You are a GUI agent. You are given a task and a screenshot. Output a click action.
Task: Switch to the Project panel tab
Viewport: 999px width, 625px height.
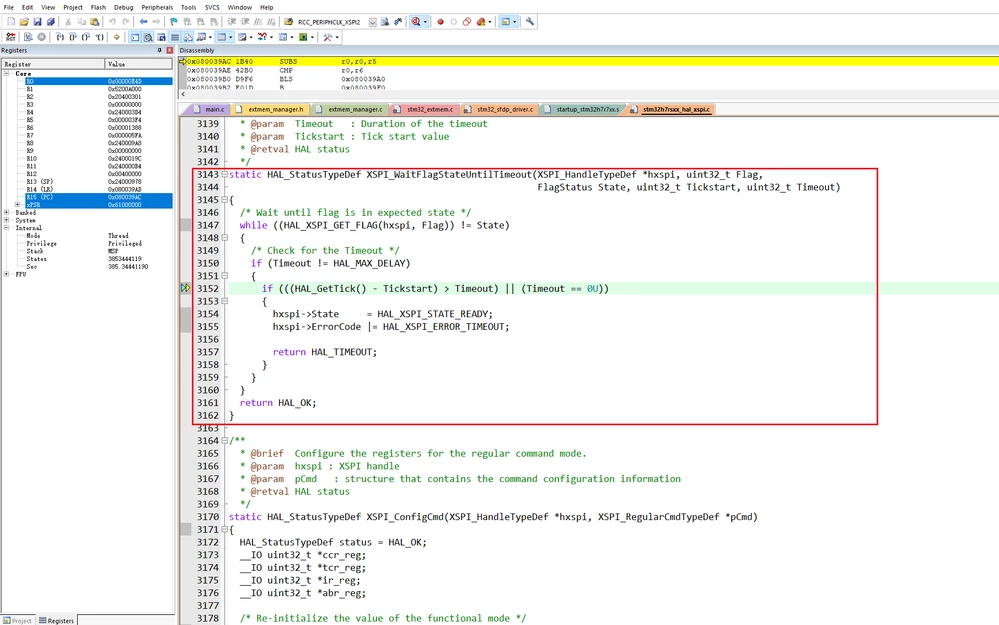click(18, 621)
